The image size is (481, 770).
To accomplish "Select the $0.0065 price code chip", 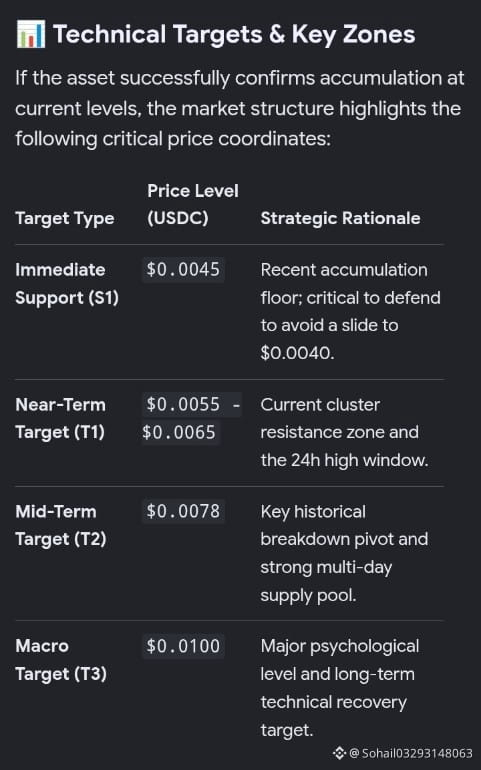I will tap(180, 433).
